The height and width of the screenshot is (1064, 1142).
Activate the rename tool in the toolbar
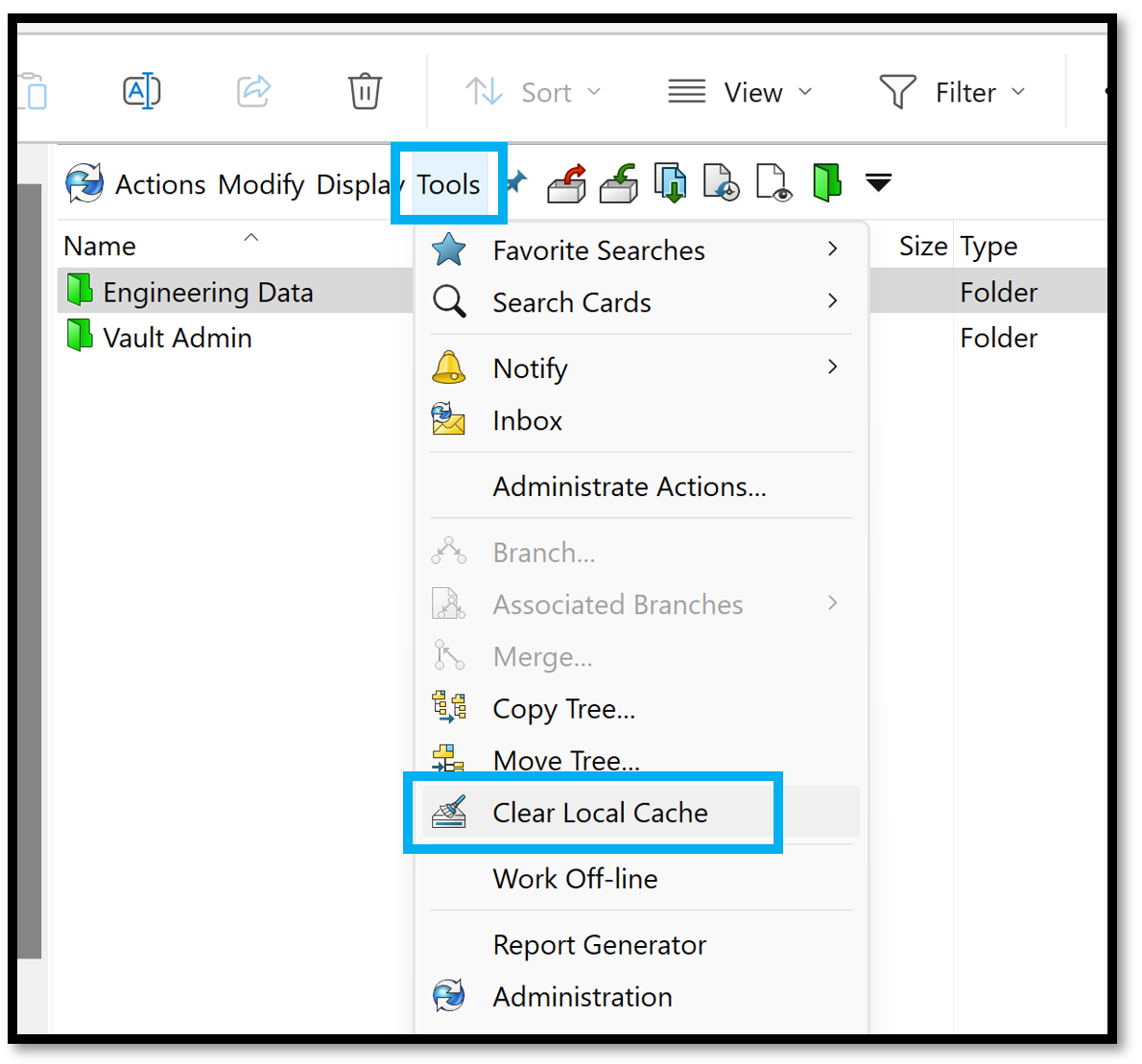[141, 90]
